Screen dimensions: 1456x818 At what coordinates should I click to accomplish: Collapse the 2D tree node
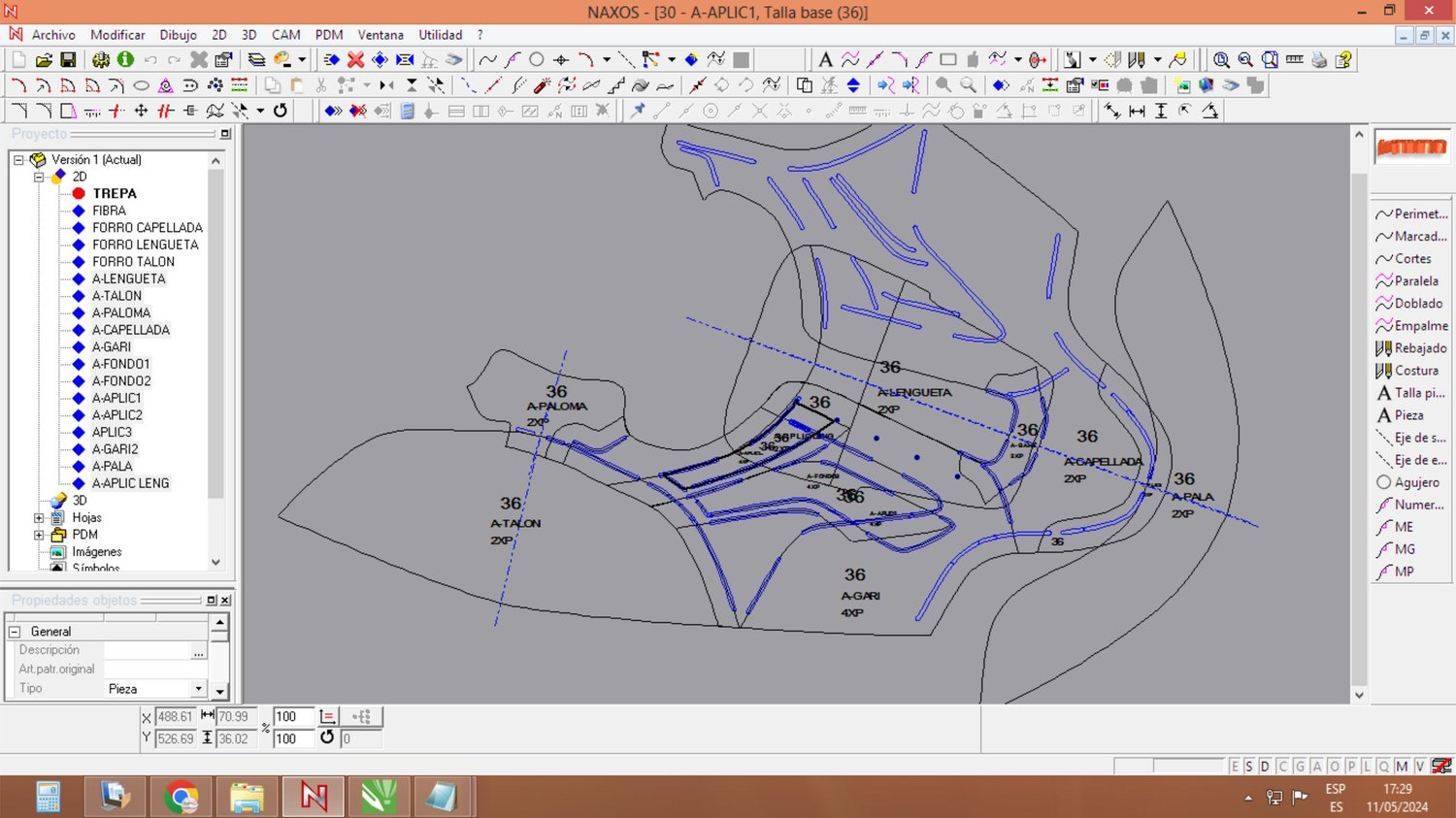[39, 177]
